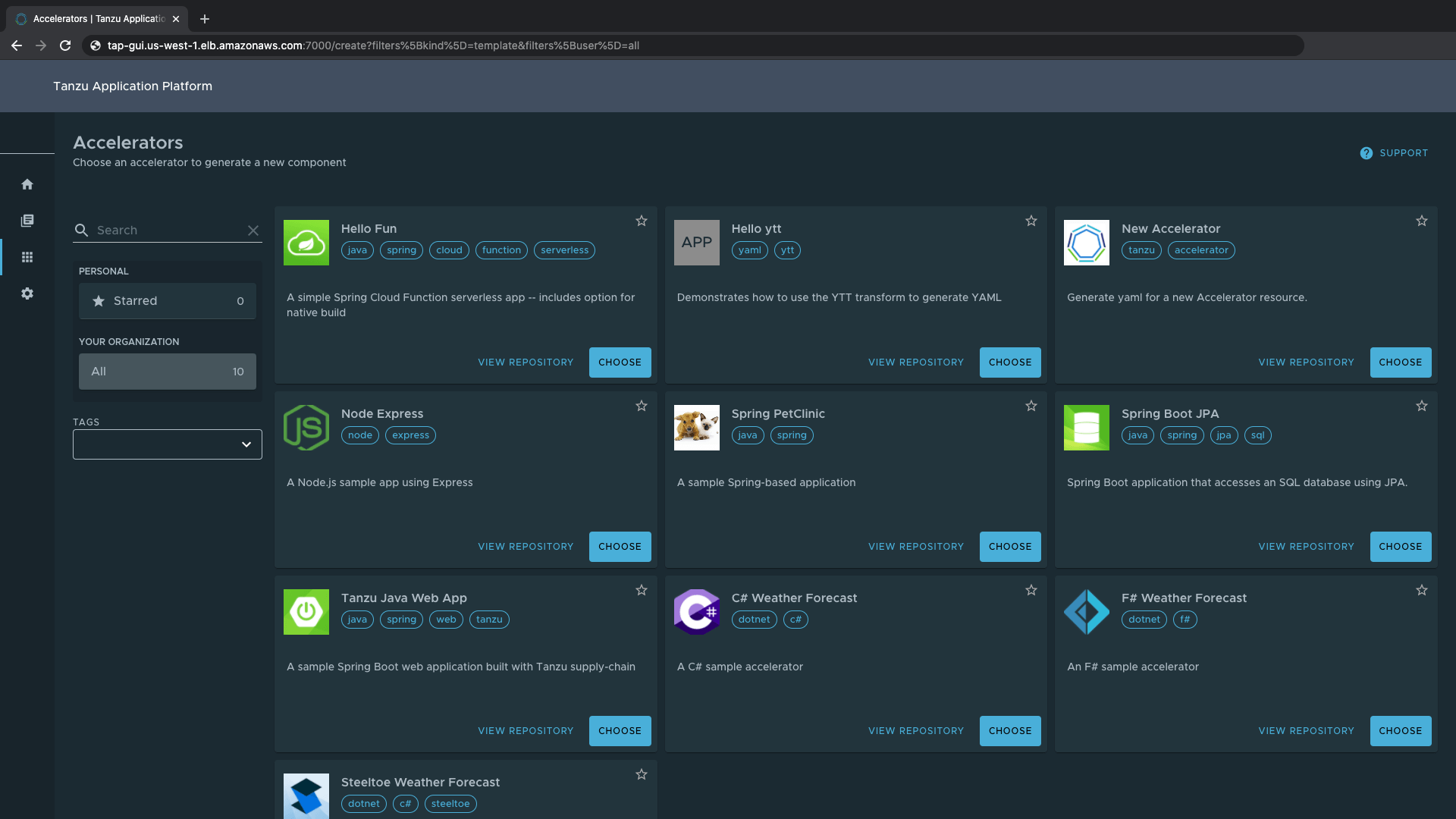This screenshot has width=1456, height=819.
Task: Select the Starred filter
Action: 168,301
